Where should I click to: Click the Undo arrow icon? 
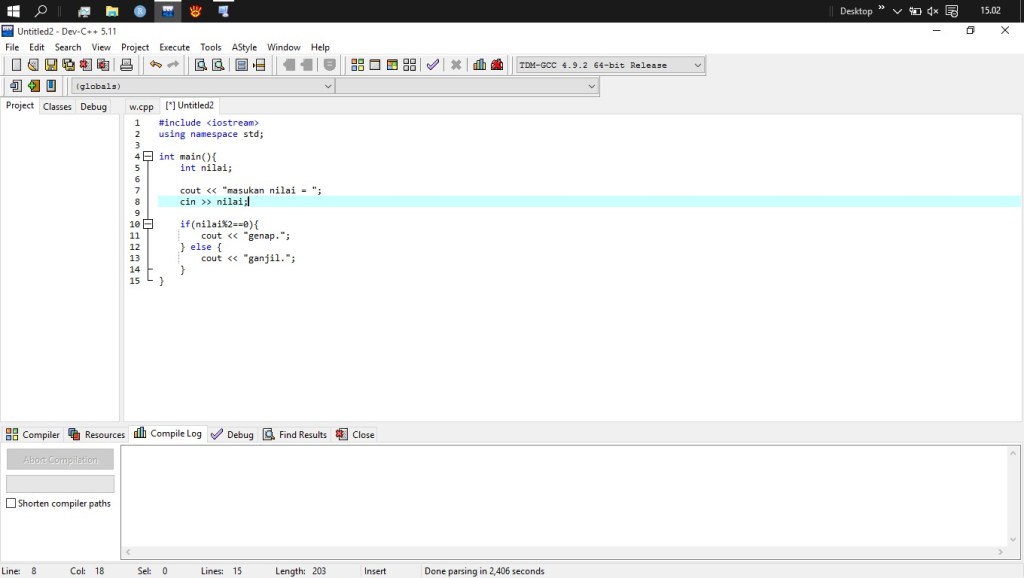point(156,65)
